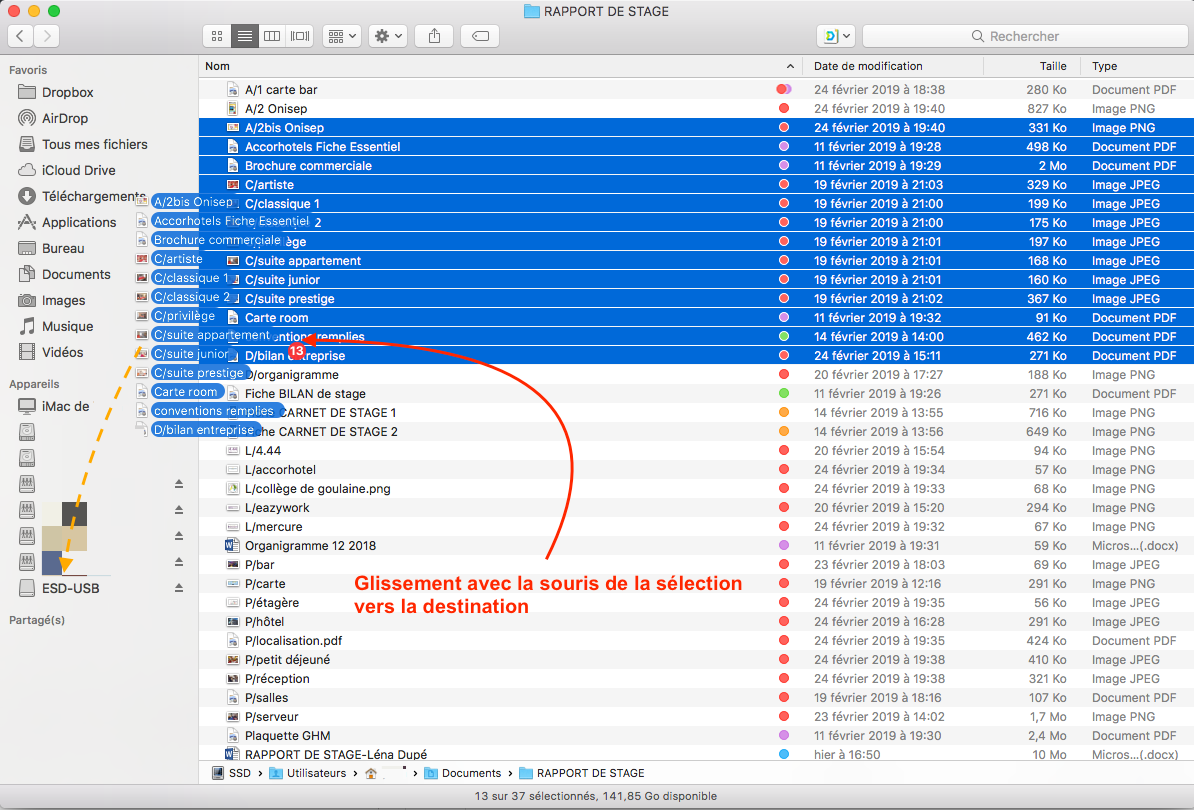
Task: Open the Action gear dropdown menu
Action: click(x=387, y=36)
